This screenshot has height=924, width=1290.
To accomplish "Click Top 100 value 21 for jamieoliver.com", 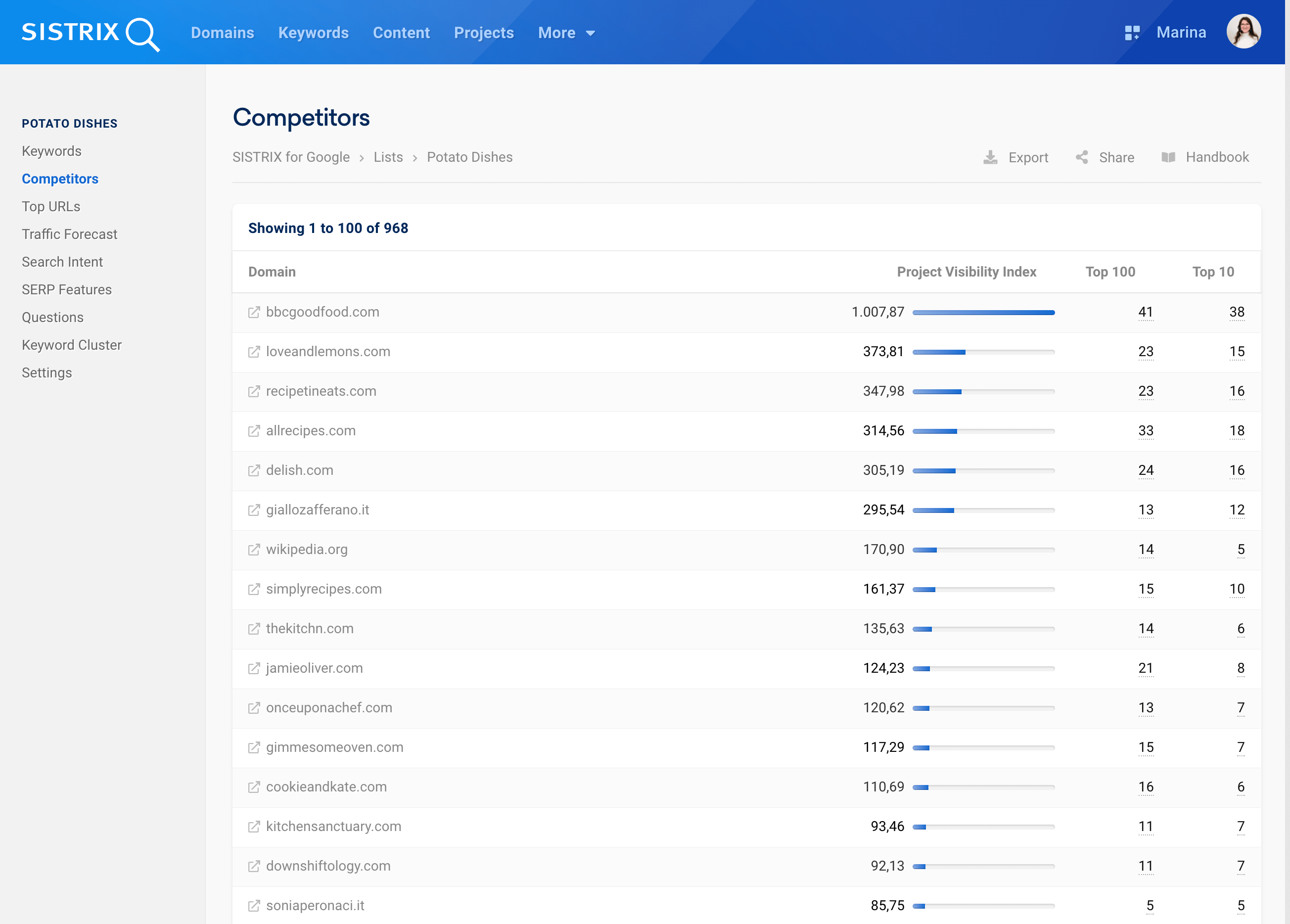I will coord(1146,669).
